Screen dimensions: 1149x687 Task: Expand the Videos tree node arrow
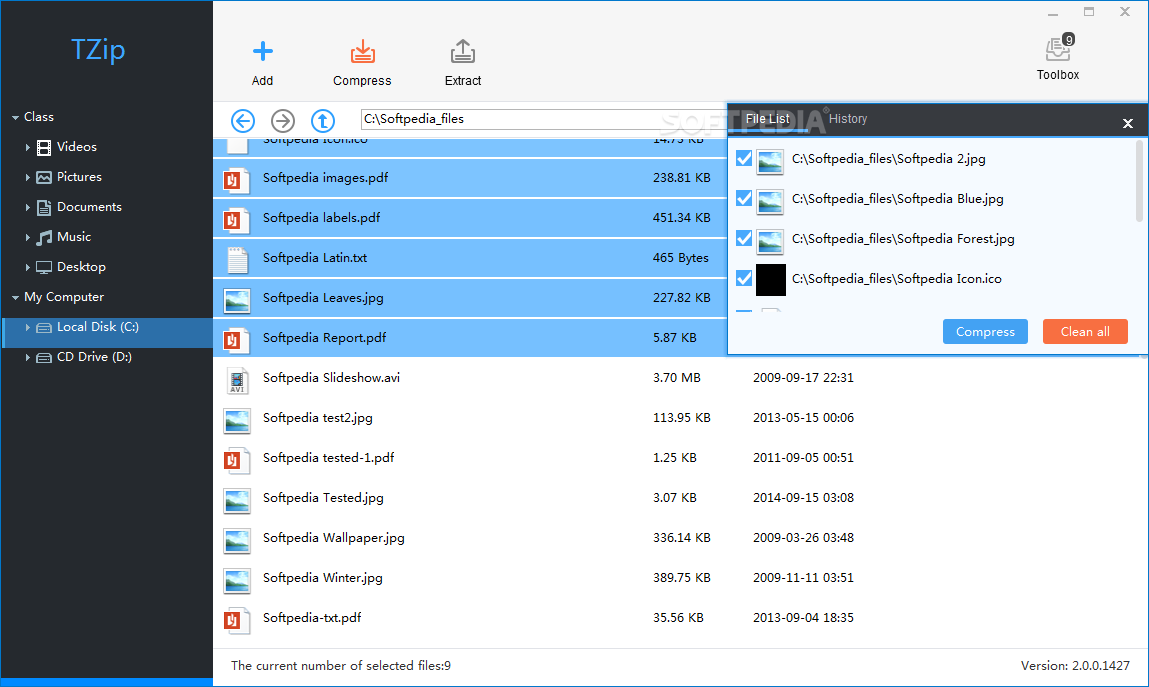click(28, 147)
